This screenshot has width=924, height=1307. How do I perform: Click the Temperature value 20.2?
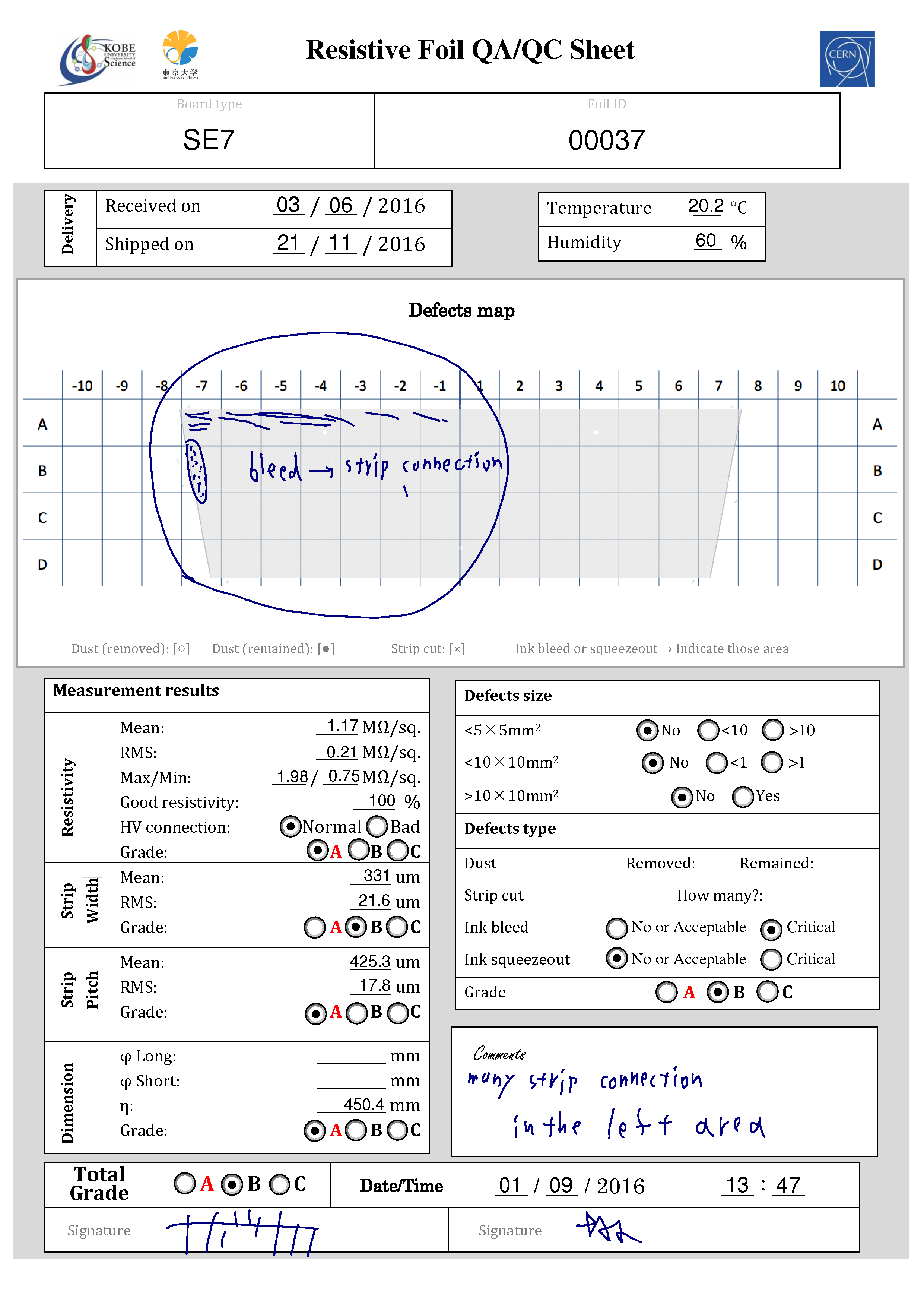(x=705, y=206)
